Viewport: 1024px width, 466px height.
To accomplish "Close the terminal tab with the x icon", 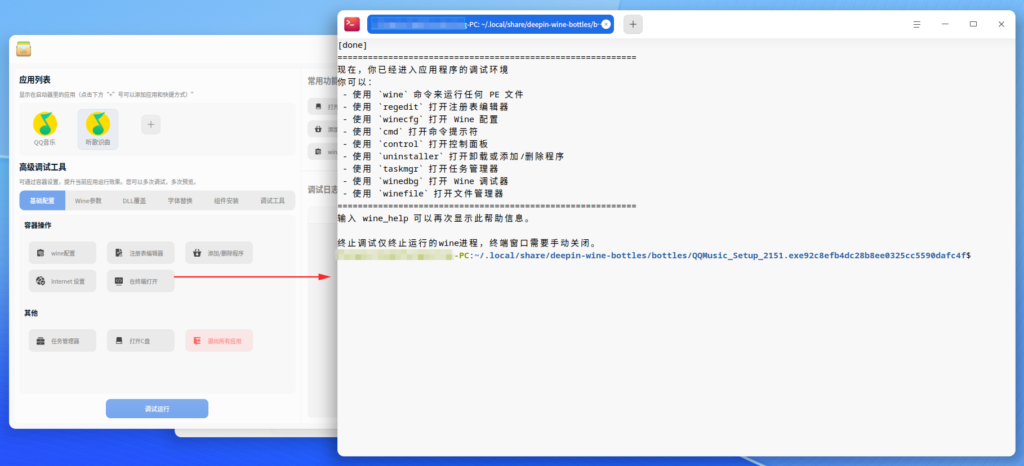I will point(605,24).
